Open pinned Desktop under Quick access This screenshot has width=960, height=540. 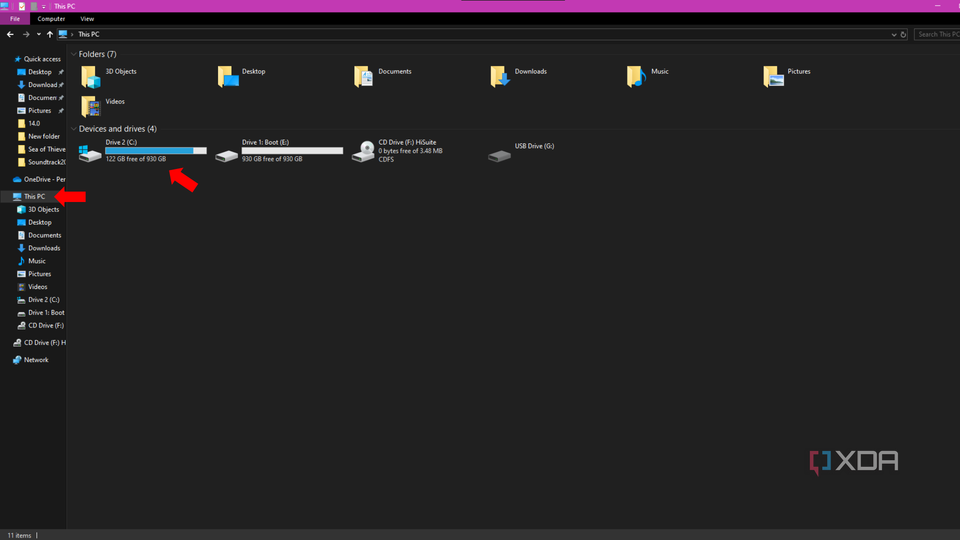tap(40, 72)
